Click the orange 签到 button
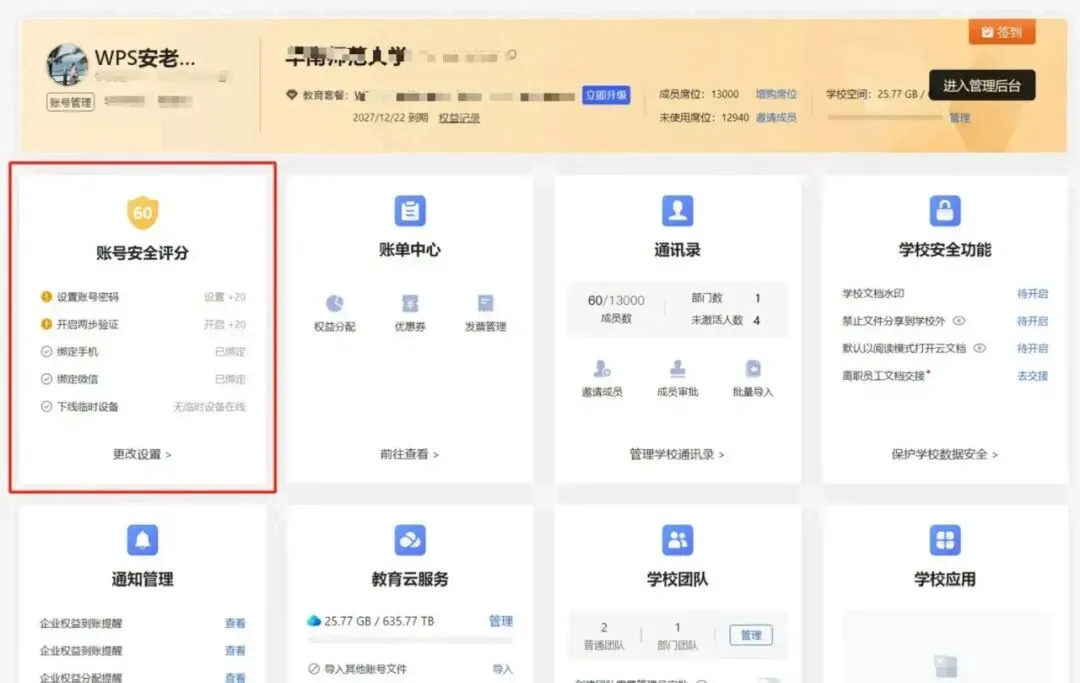1080x683 pixels. click(1001, 32)
